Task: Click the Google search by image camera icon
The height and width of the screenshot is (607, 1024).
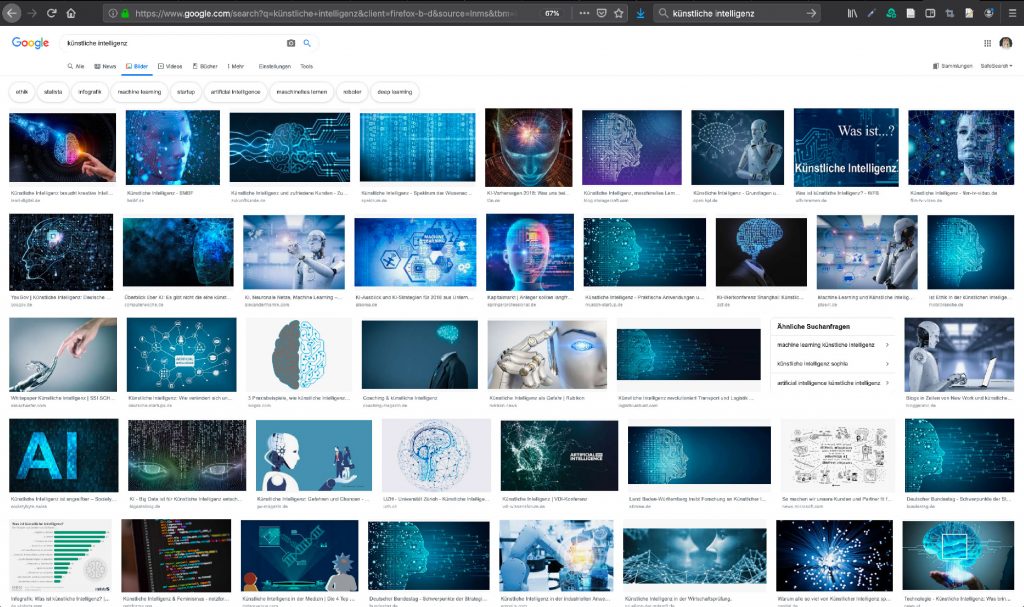Action: [291, 44]
